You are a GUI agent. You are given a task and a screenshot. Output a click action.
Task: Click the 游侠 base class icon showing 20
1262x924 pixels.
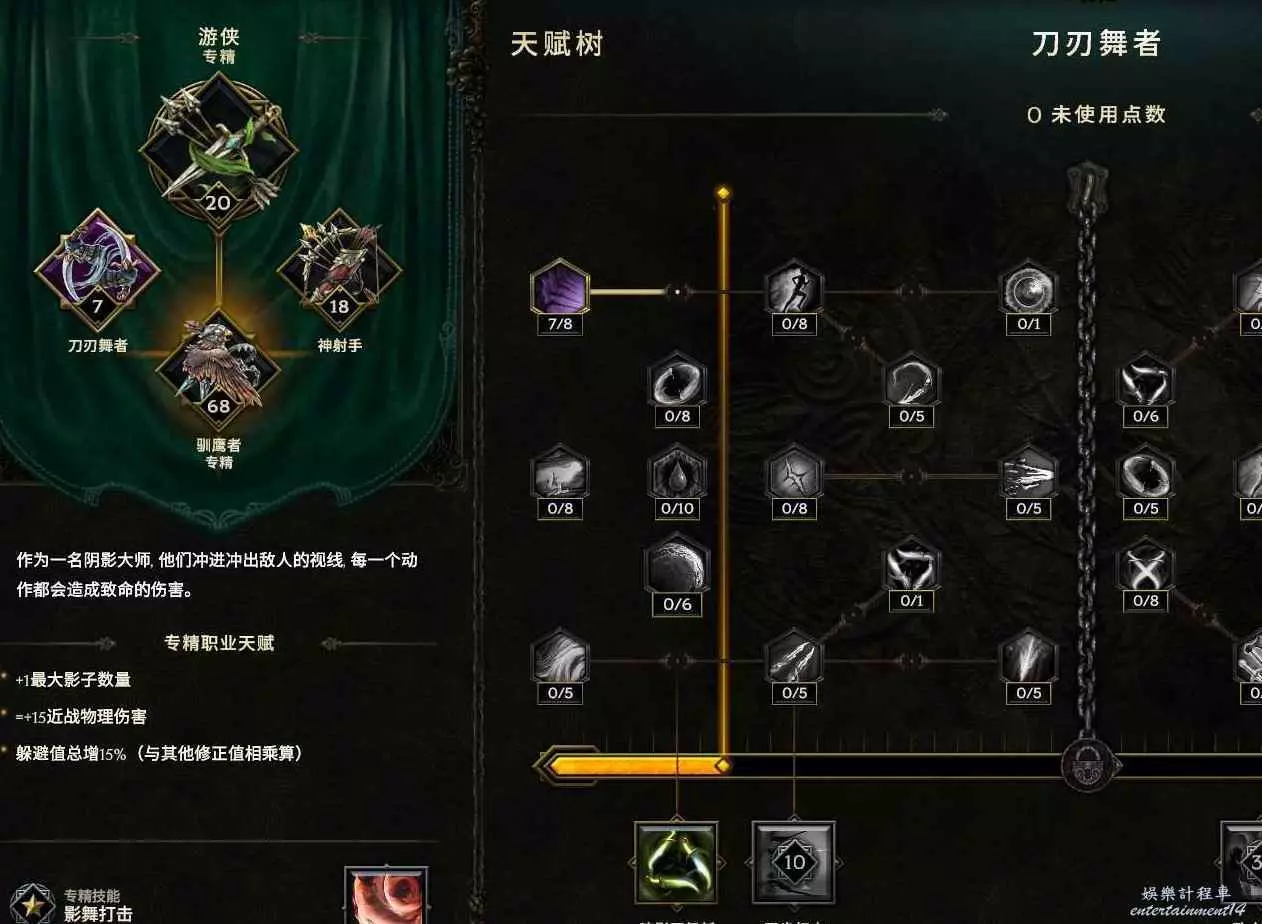point(218,151)
